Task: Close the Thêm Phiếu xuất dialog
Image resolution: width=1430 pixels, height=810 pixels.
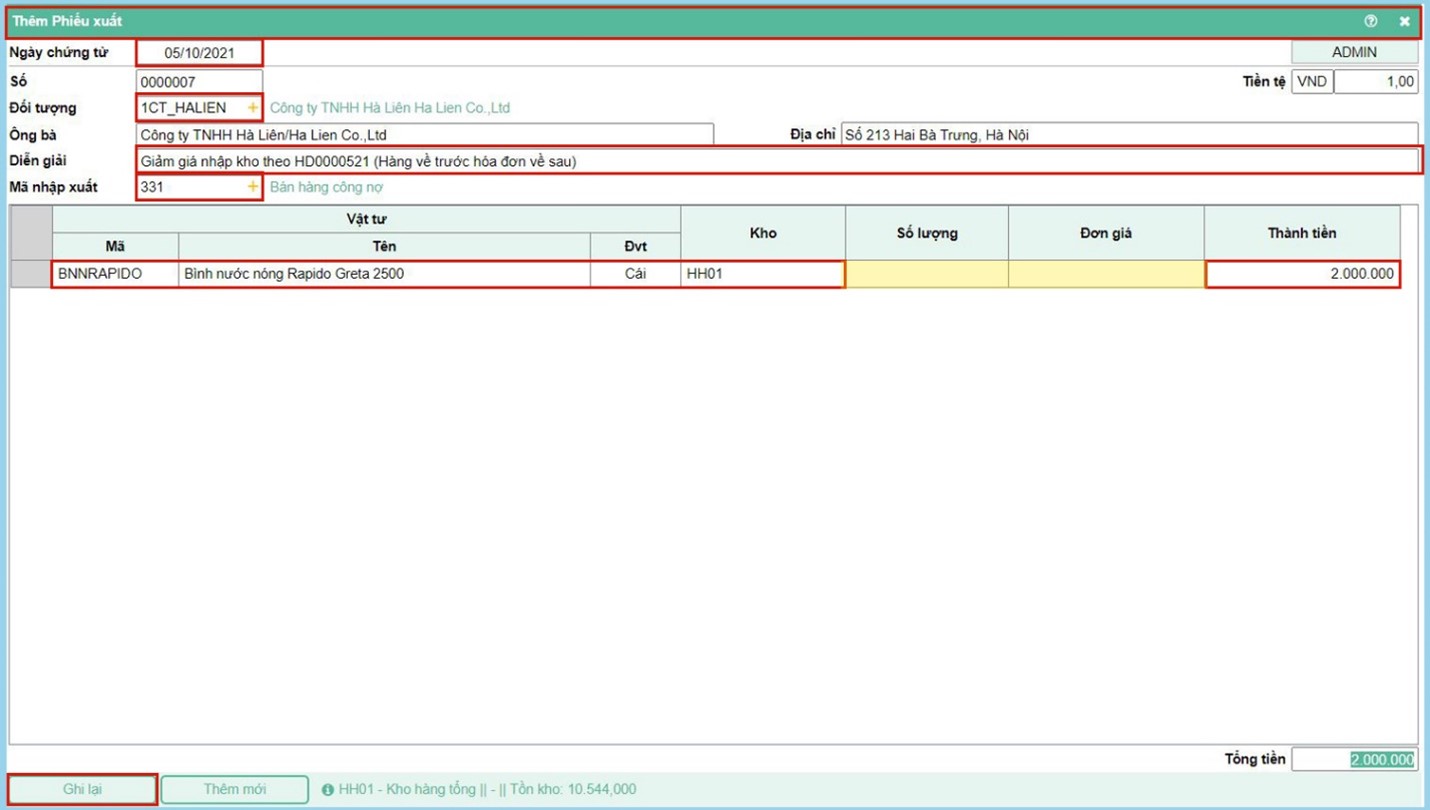Action: [1404, 21]
